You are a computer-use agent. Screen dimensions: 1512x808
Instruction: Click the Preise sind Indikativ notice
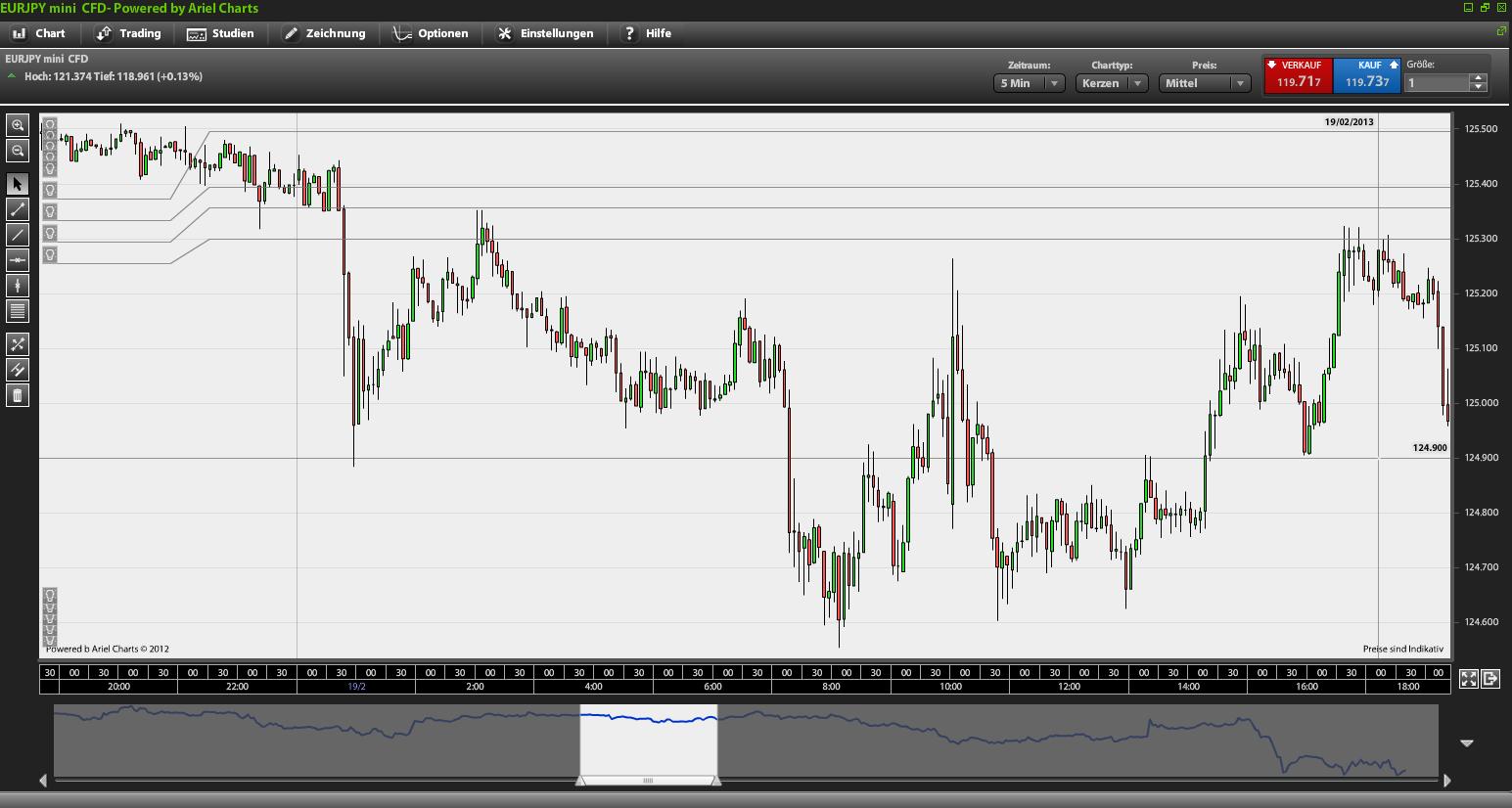coord(1403,649)
